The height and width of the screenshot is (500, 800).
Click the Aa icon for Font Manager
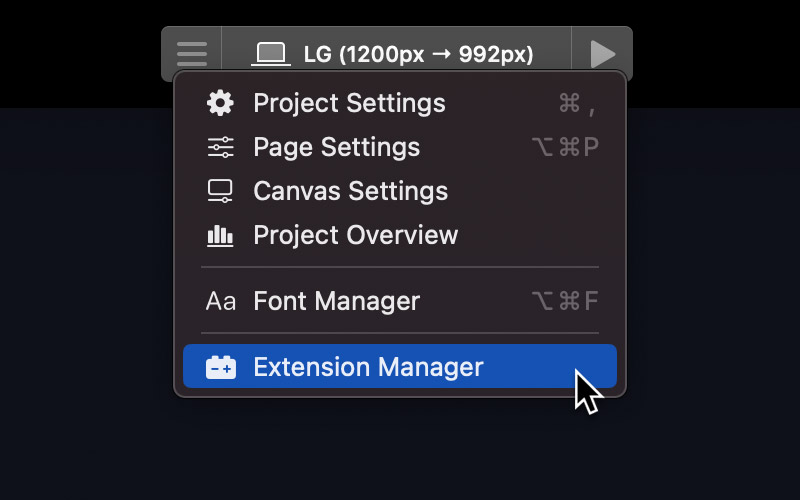[220, 301]
